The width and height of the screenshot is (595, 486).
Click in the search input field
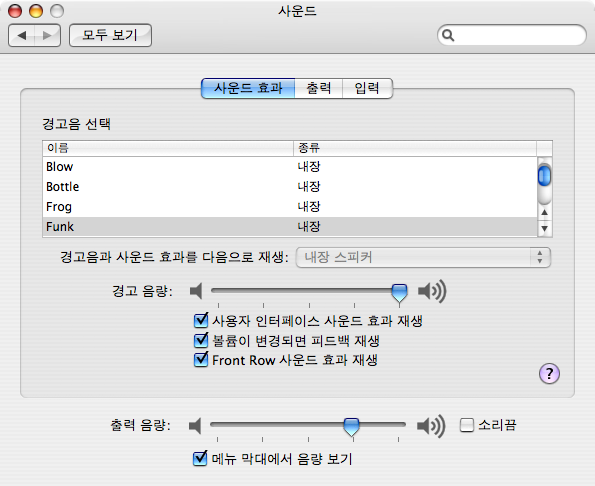click(512, 35)
